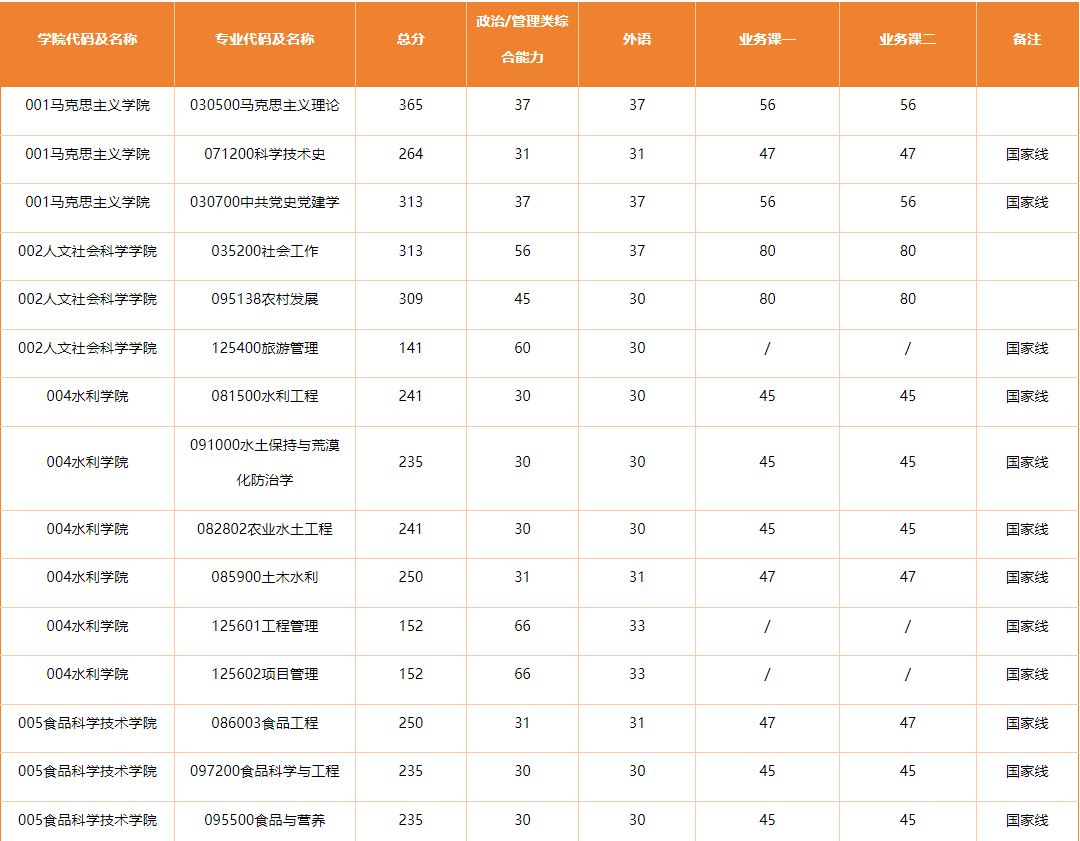
Task: Click the 091000水土保持与荒漠化防治学 cell
Action: [264, 462]
